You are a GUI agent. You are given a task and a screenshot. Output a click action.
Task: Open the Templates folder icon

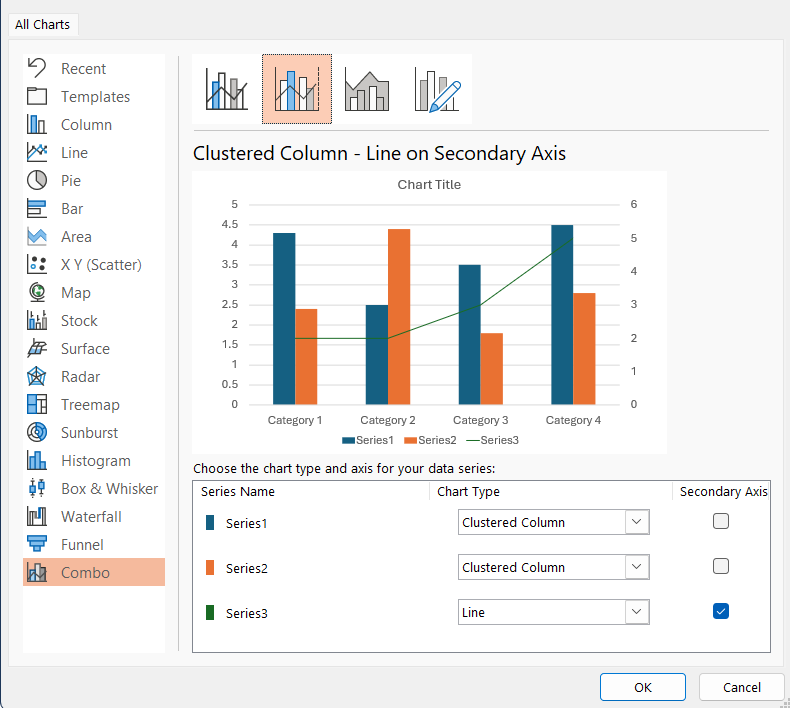(37, 96)
